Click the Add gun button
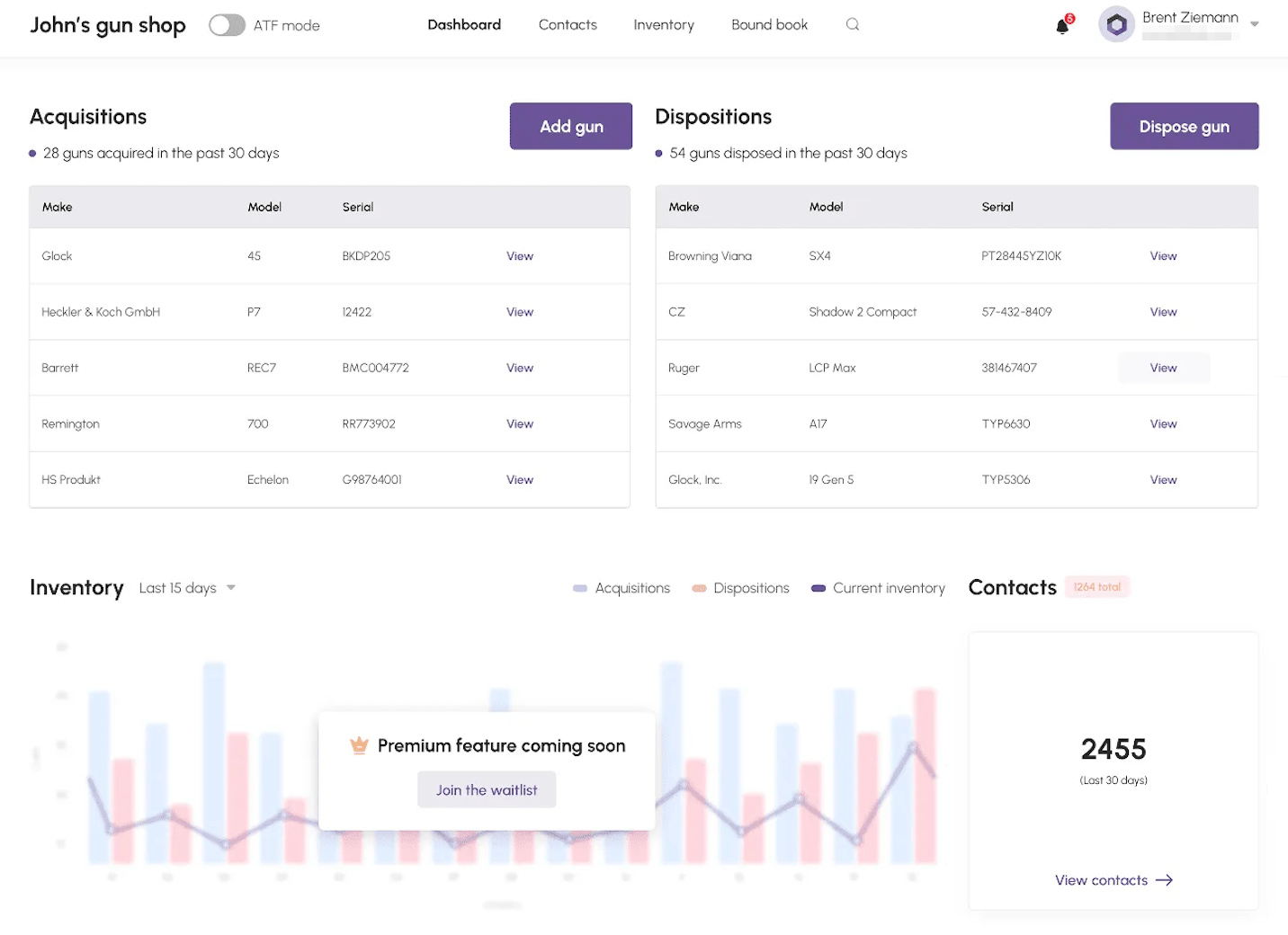The height and width of the screenshot is (935, 1288). coord(570,126)
